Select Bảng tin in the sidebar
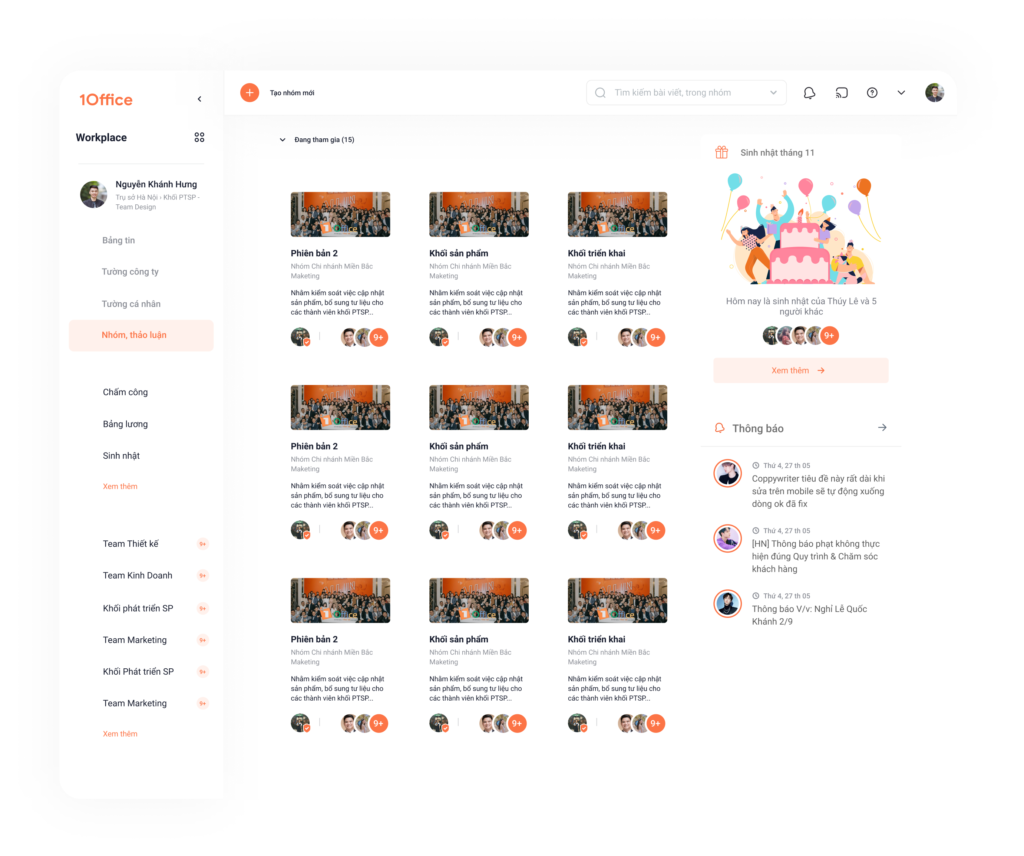 coord(118,240)
